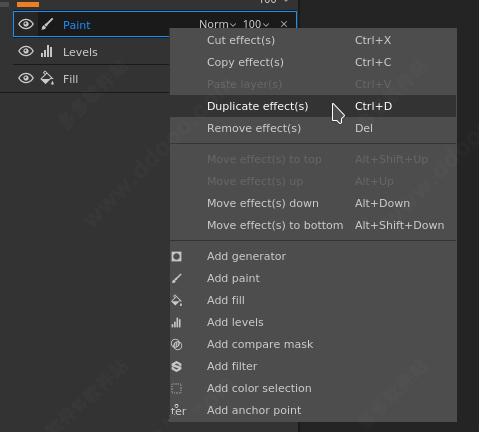The width and height of the screenshot is (479, 432).
Task: Select the Levels effect row
Action: [91, 52]
